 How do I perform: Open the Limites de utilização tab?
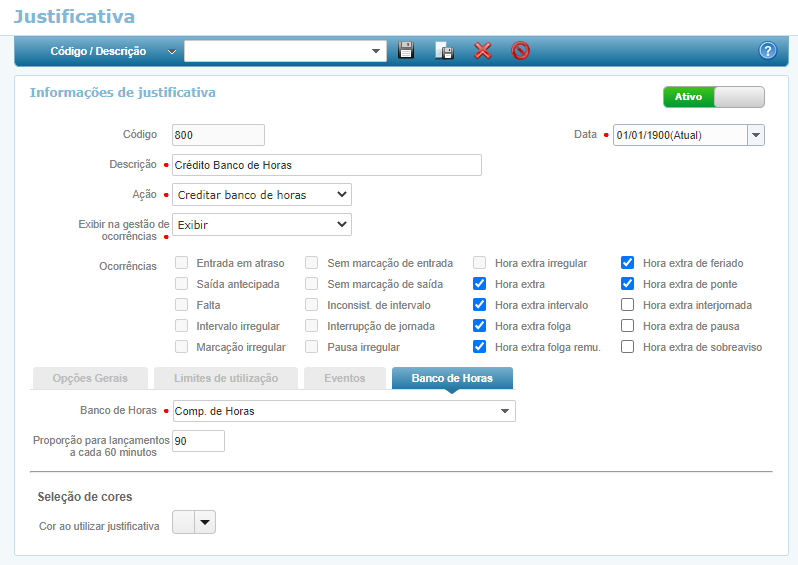coord(225,378)
